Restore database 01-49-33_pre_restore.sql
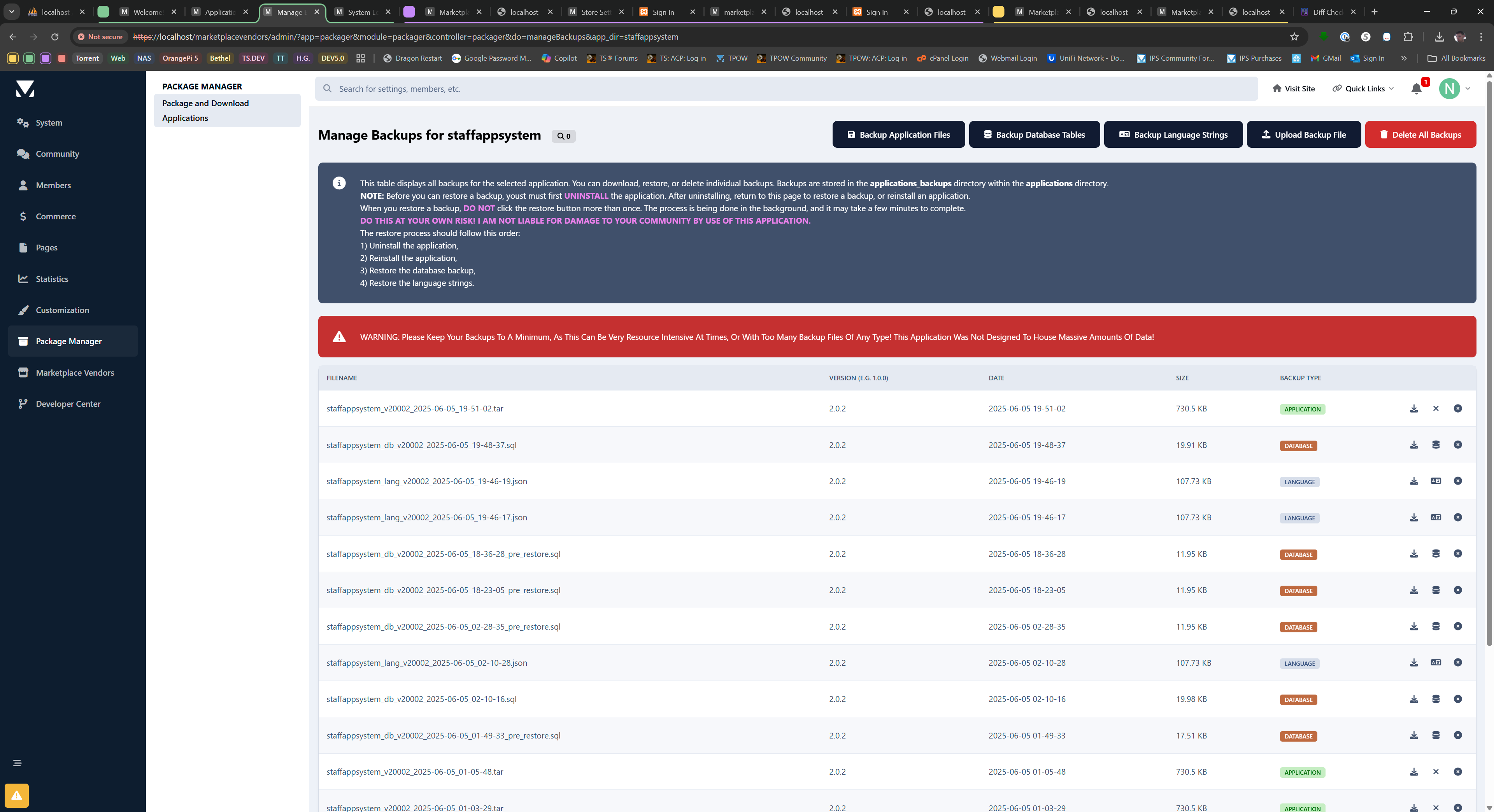1494x812 pixels. point(1436,735)
